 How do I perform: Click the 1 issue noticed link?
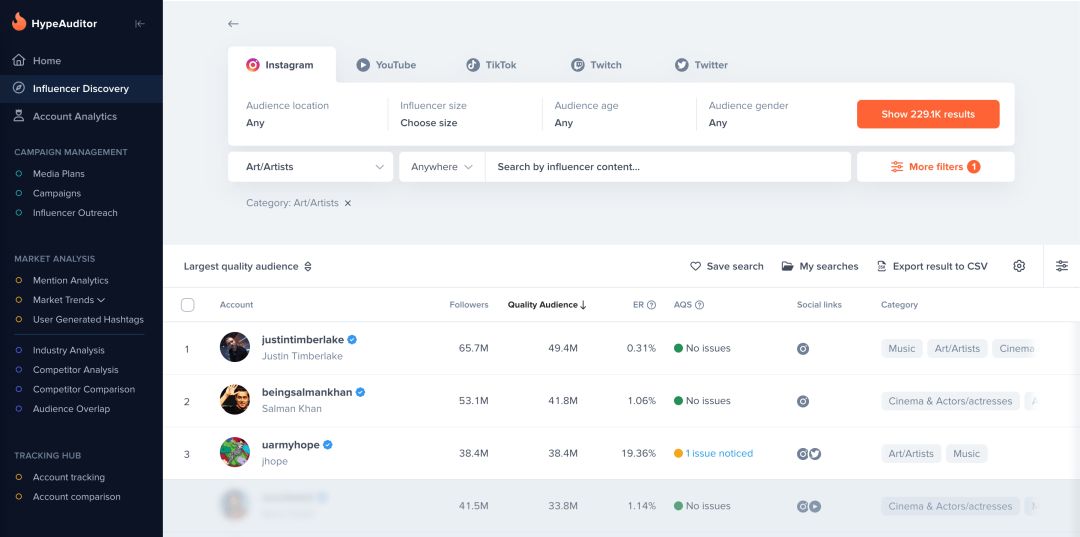[719, 454]
